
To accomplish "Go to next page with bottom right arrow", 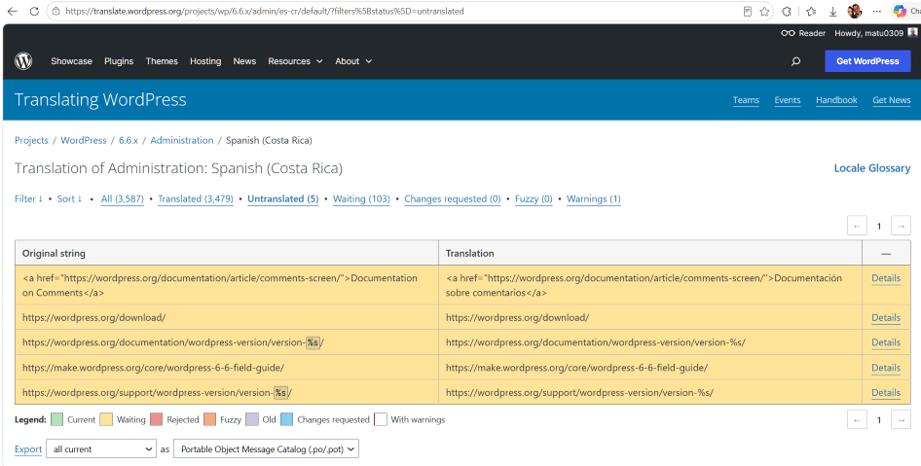I will (901, 420).
